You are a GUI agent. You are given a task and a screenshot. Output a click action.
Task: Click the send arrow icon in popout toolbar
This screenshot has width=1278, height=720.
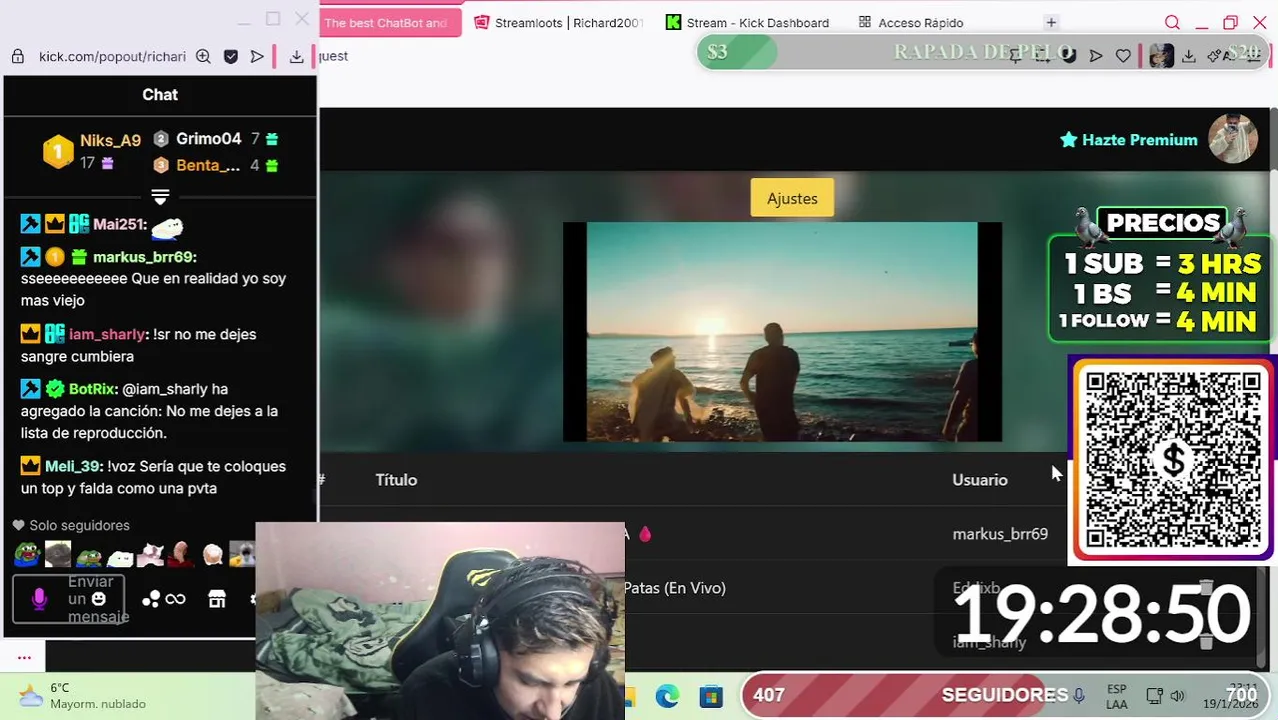tap(257, 56)
